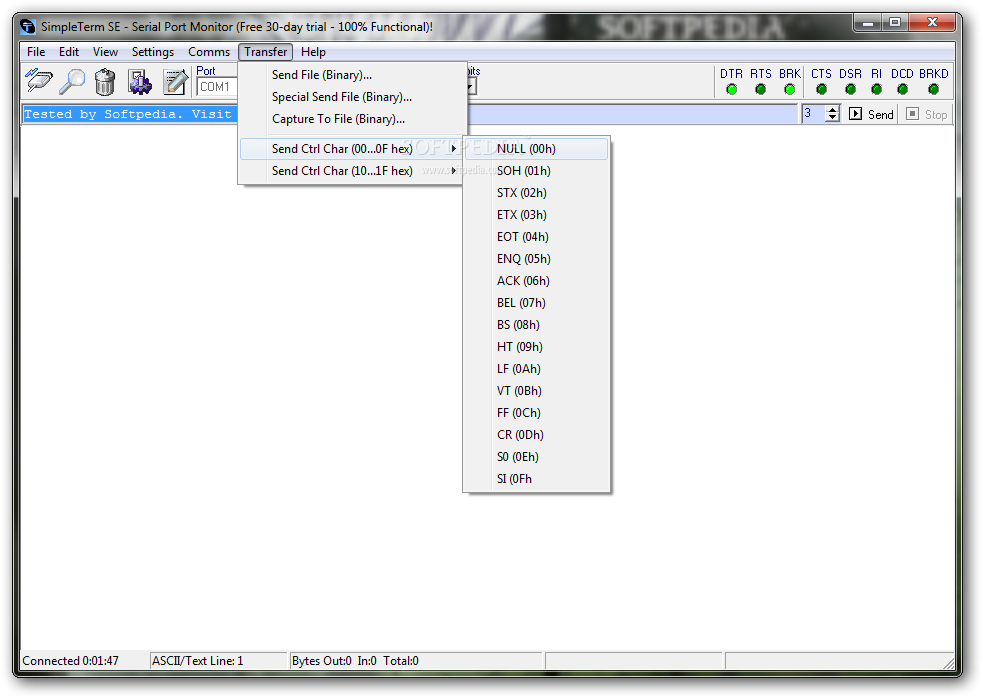This screenshot has width=983, height=698.
Task: Toggle the BRK indicator light
Action: [789, 90]
